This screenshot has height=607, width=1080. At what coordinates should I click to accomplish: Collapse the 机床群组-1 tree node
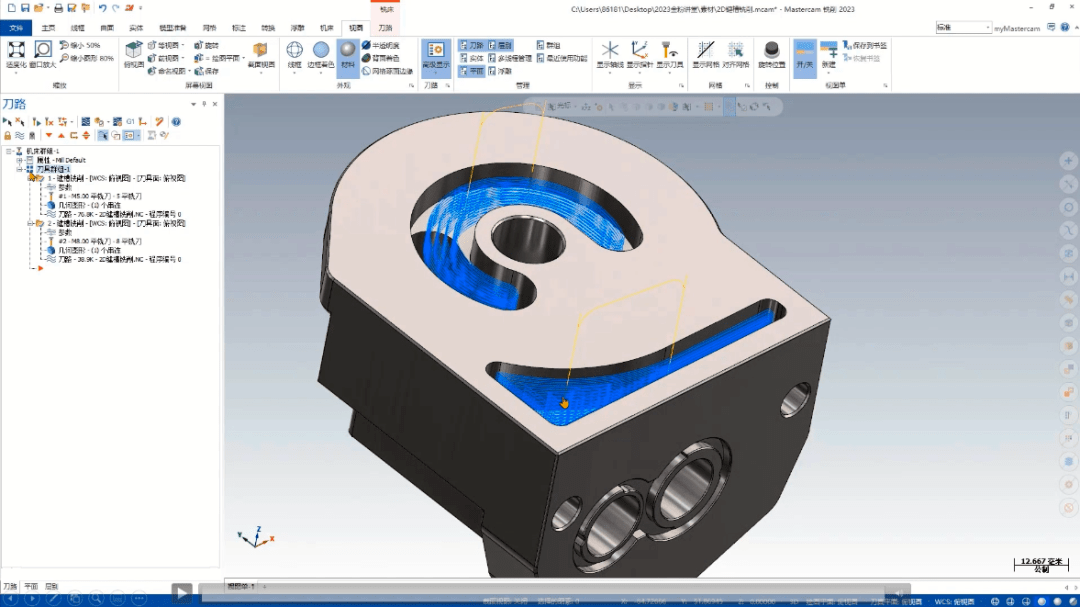click(x=8, y=151)
